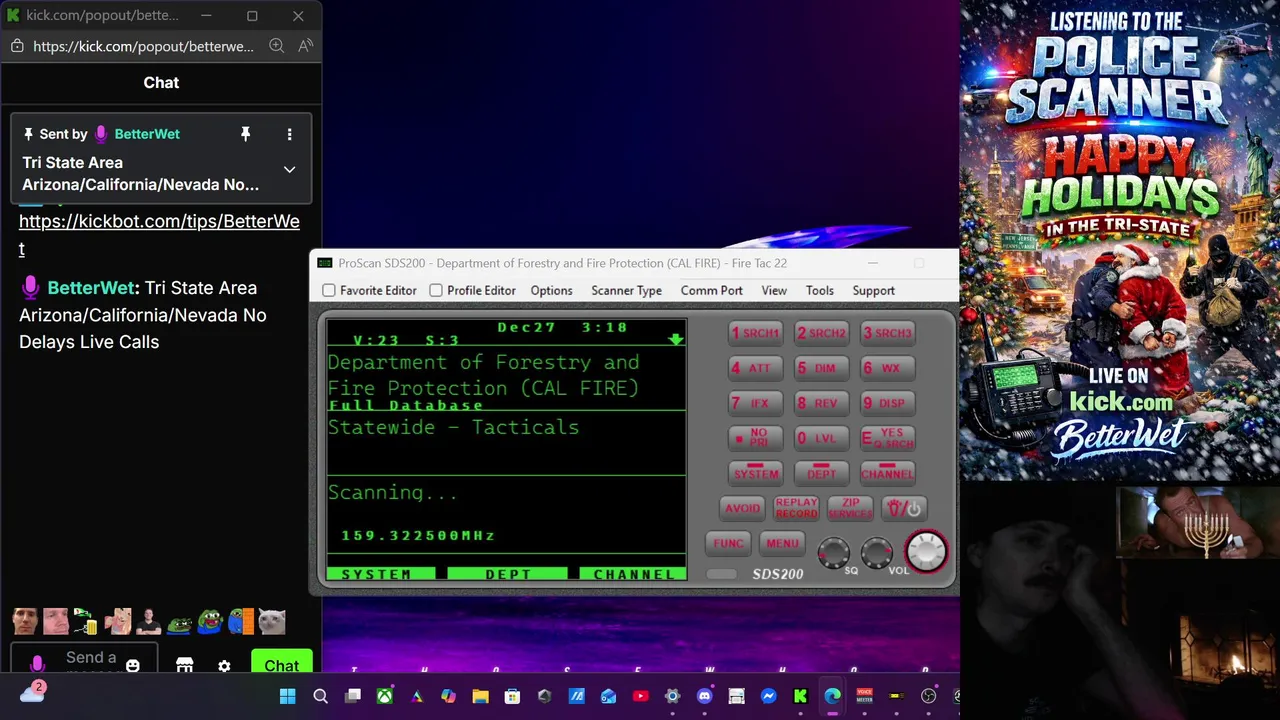Viewport: 1280px width, 720px height.
Task: Tap the 2 SRCH2 keypad button
Action: pyautogui.click(x=821, y=333)
